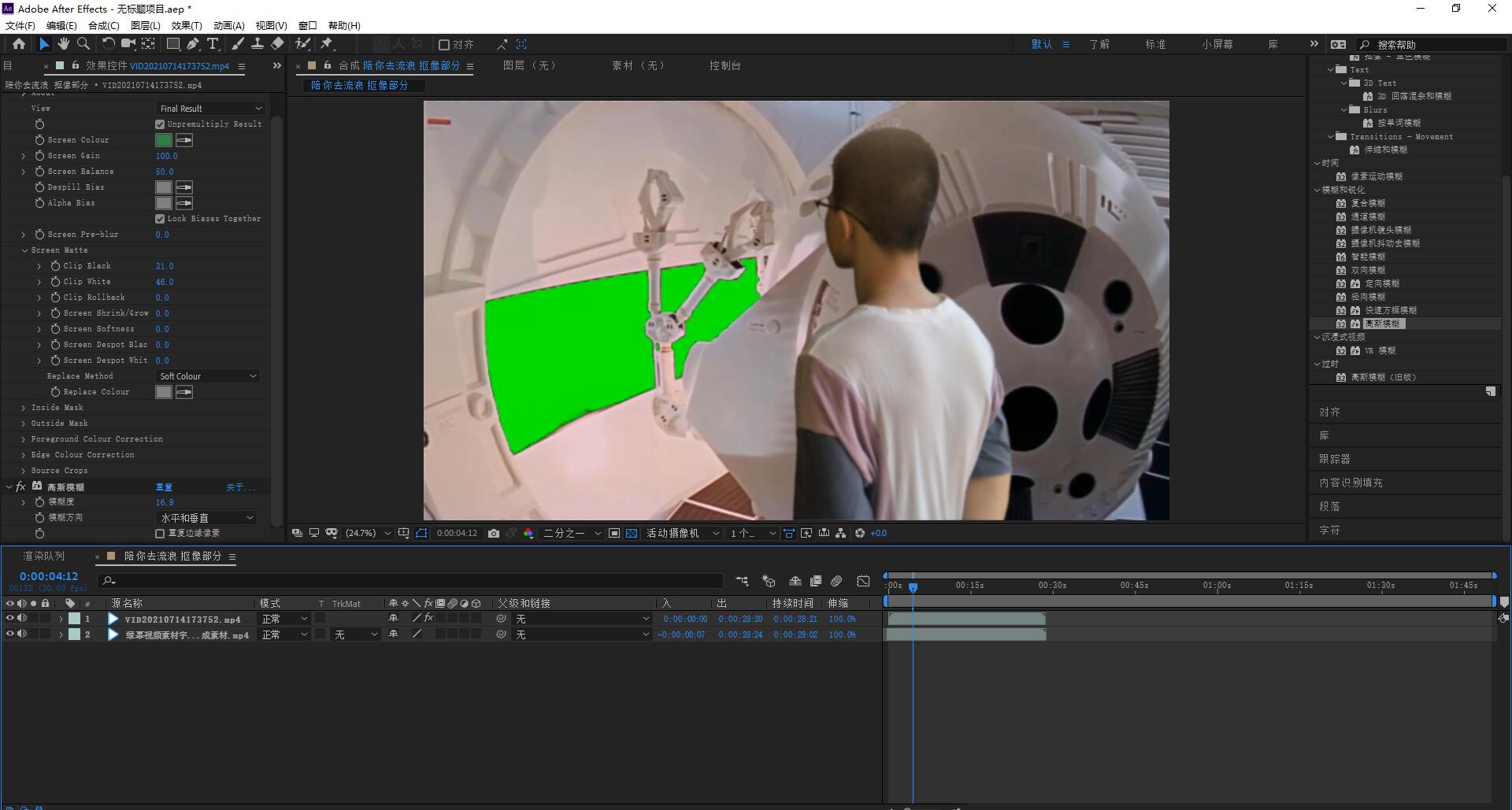1512x810 pixels.
Task: Select the Hand tool
Action: click(x=64, y=44)
